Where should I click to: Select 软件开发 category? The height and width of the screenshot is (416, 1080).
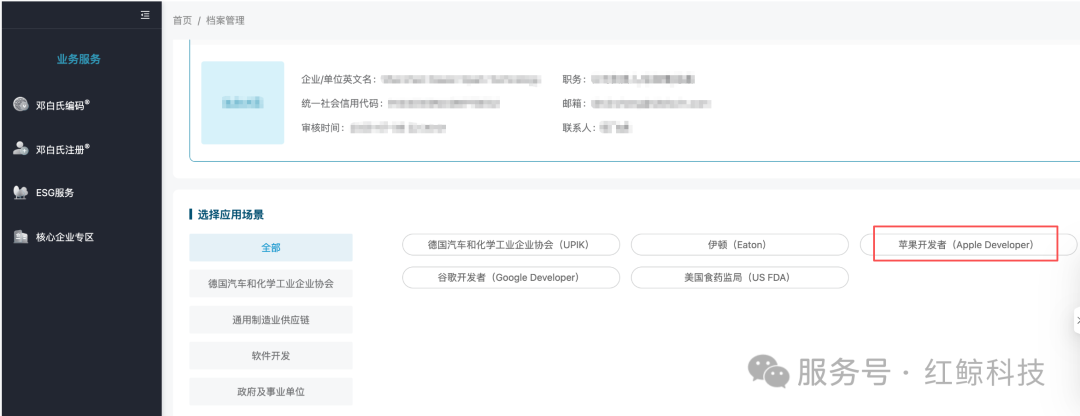(x=271, y=355)
